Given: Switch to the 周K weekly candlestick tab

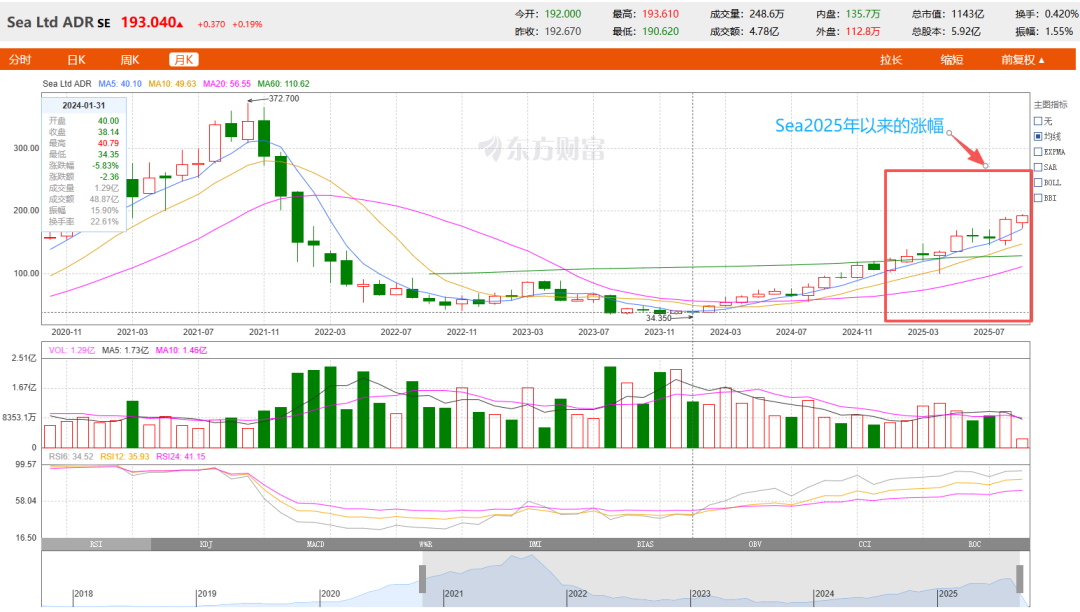Looking at the screenshot, I should [128, 59].
